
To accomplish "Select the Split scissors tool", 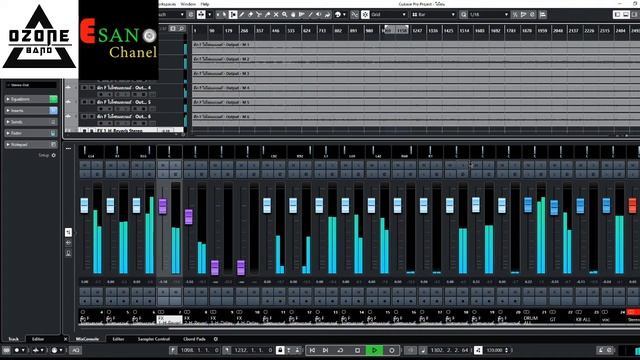I will 259,14.
